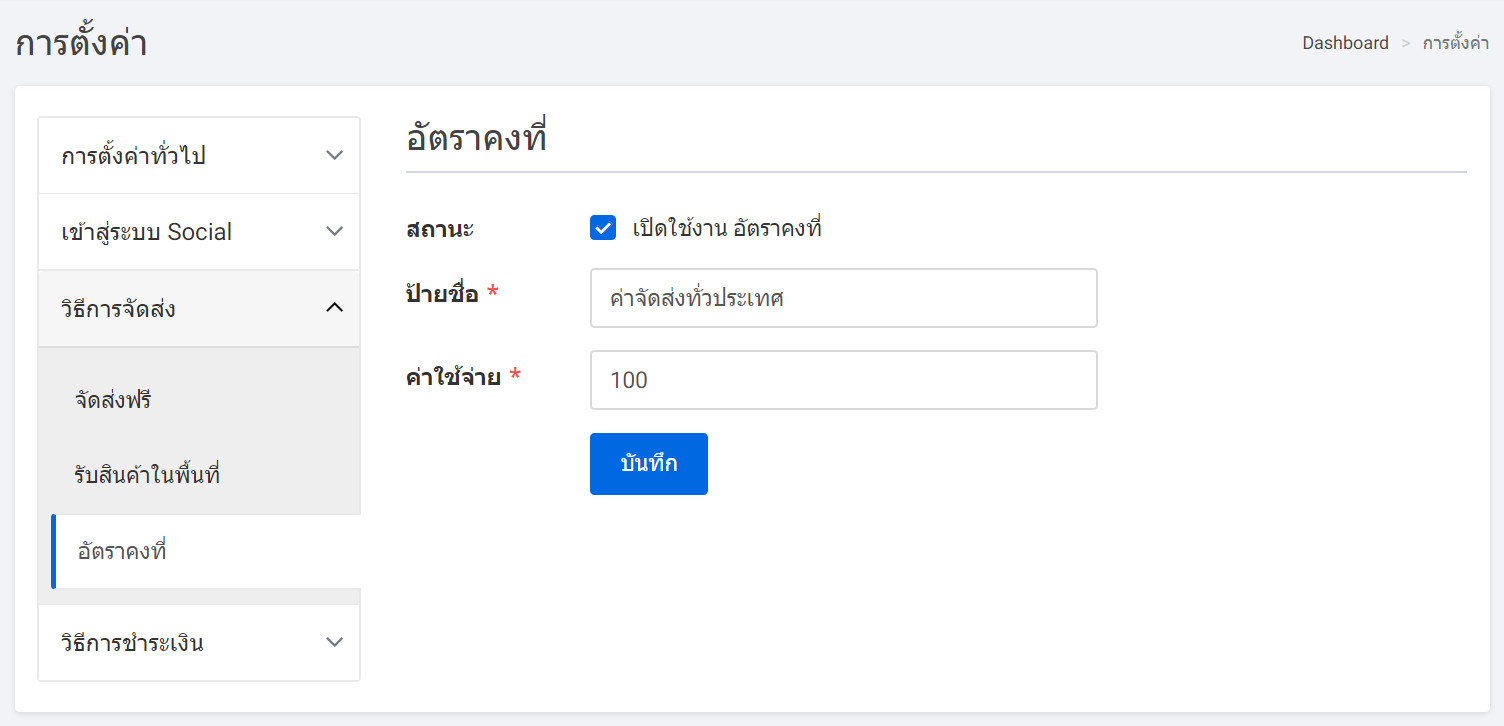Expand the เข้าสู่ระบบ Social chevron
The image size is (1504, 726).
point(335,232)
